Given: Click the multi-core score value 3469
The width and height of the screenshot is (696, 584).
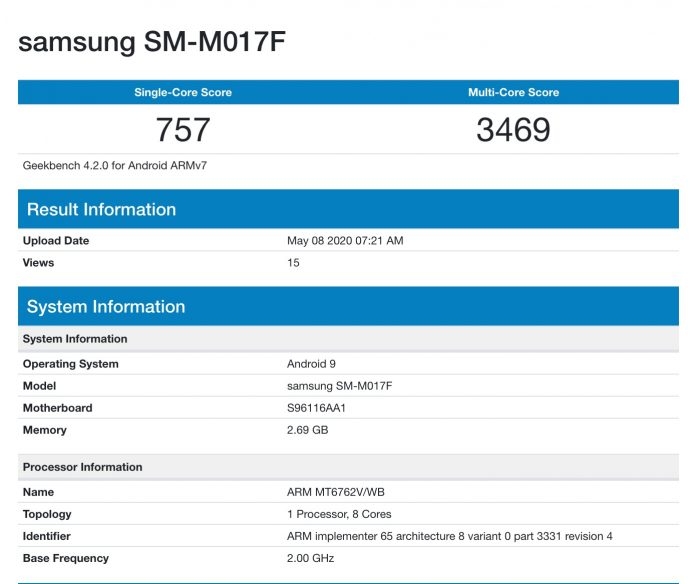Looking at the screenshot, I should click(x=514, y=130).
